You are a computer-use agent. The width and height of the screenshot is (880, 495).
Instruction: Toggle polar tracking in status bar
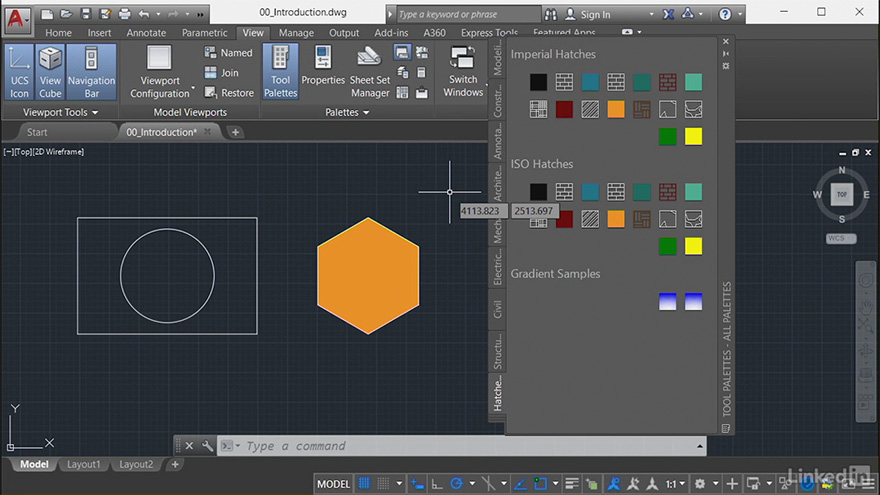coord(456,484)
